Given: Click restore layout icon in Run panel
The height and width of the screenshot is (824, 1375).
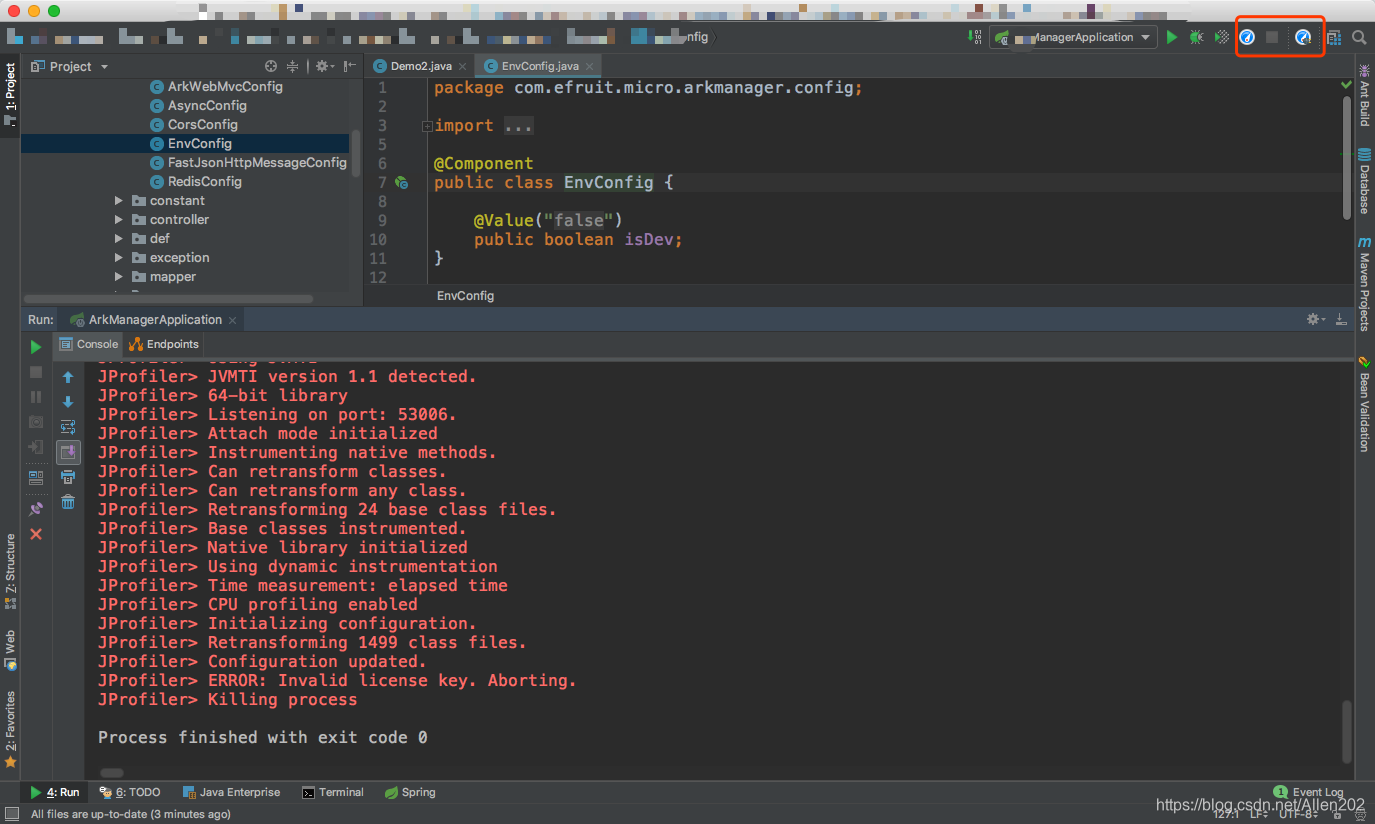Looking at the screenshot, I should point(36,478).
